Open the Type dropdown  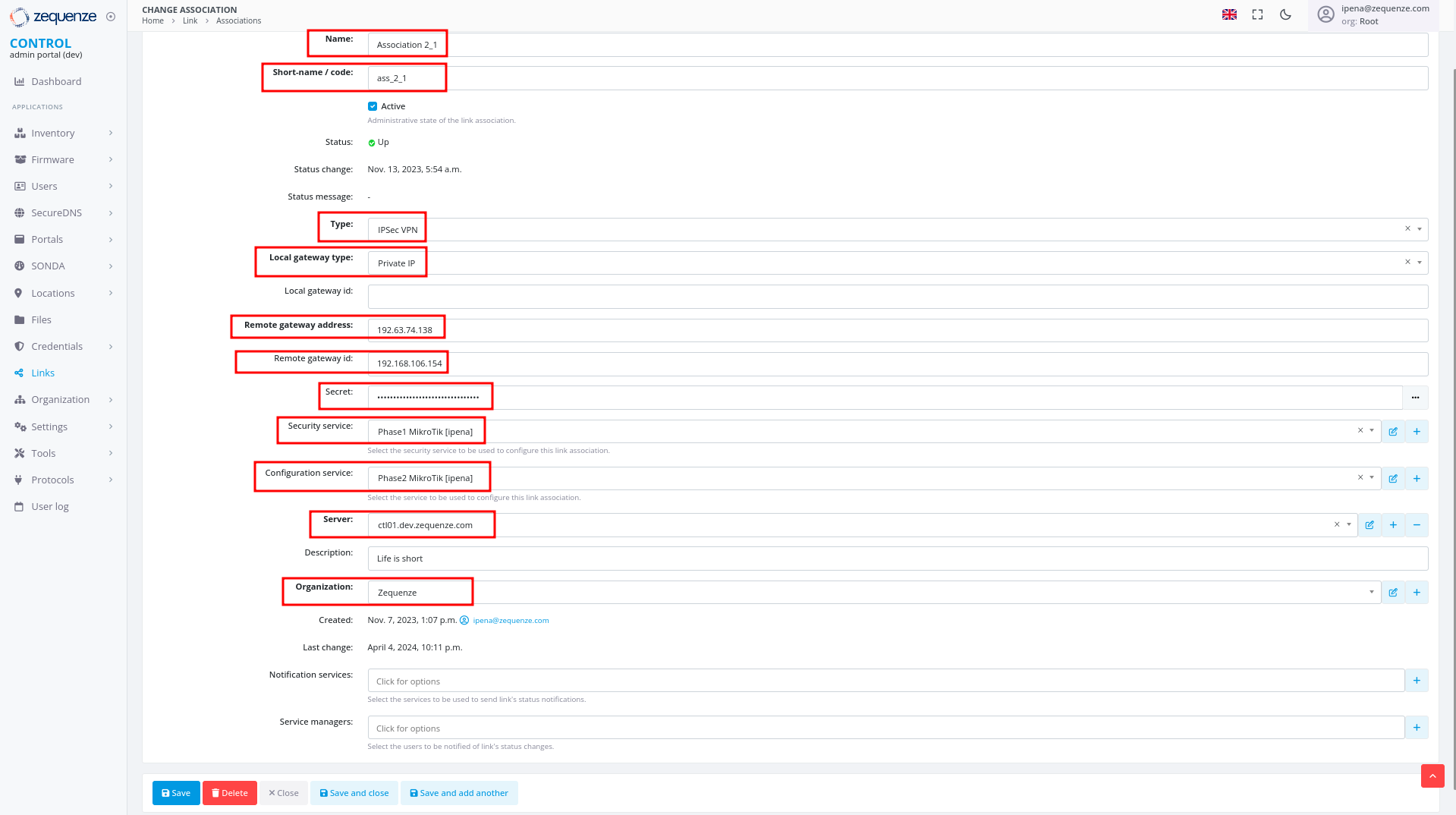click(x=1419, y=229)
